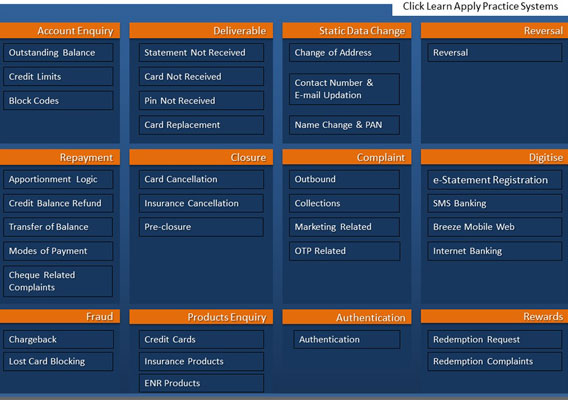Select the Credit Limits button
Screen dimensions: 568x400
click(x=58, y=77)
